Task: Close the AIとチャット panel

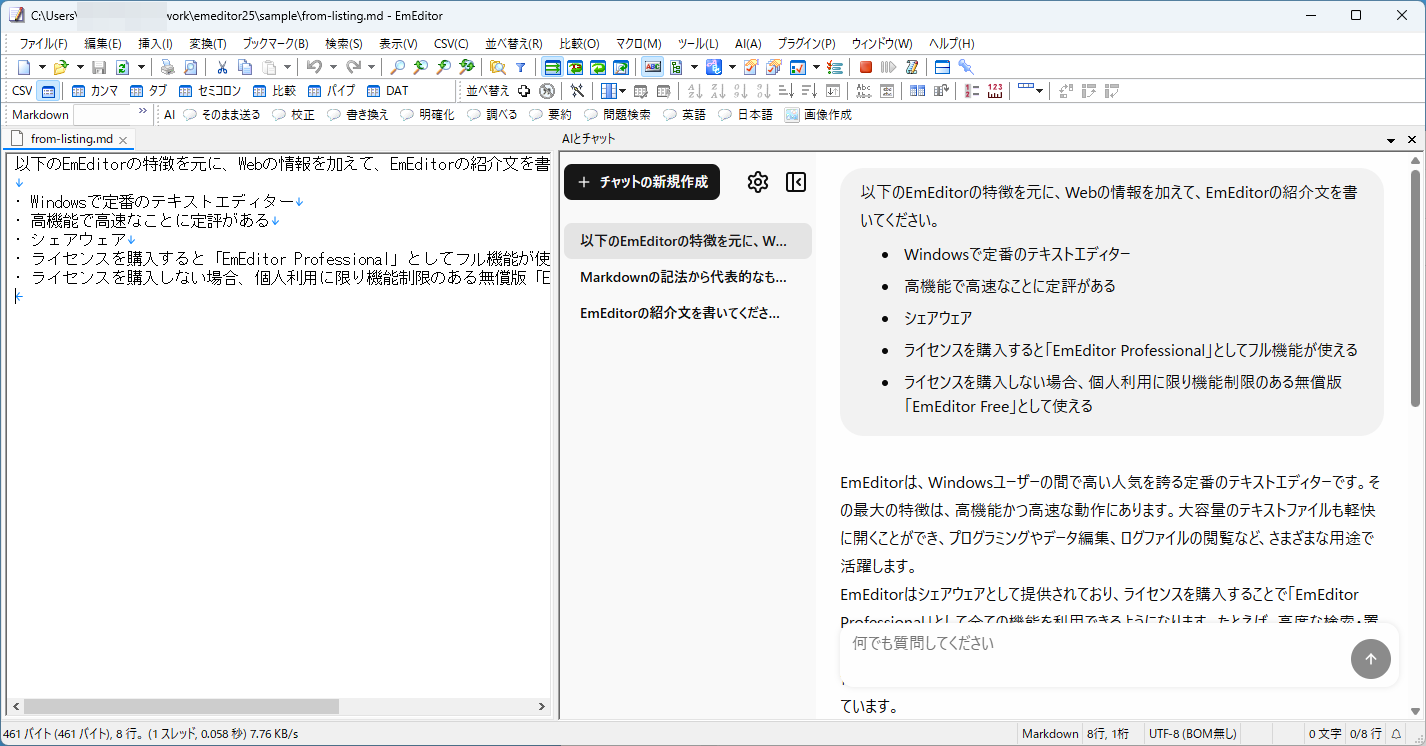Action: coord(1412,140)
